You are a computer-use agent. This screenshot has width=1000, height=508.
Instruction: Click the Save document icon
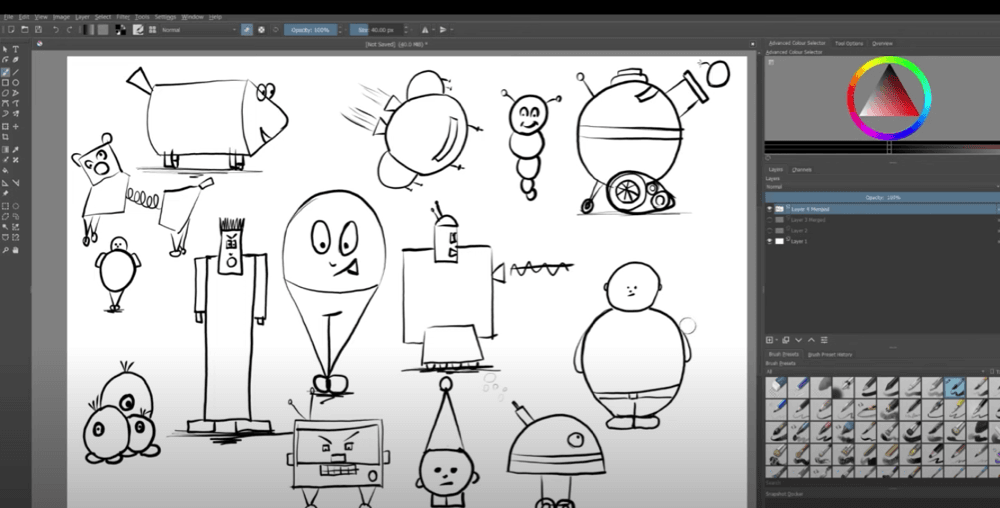pos(36,30)
